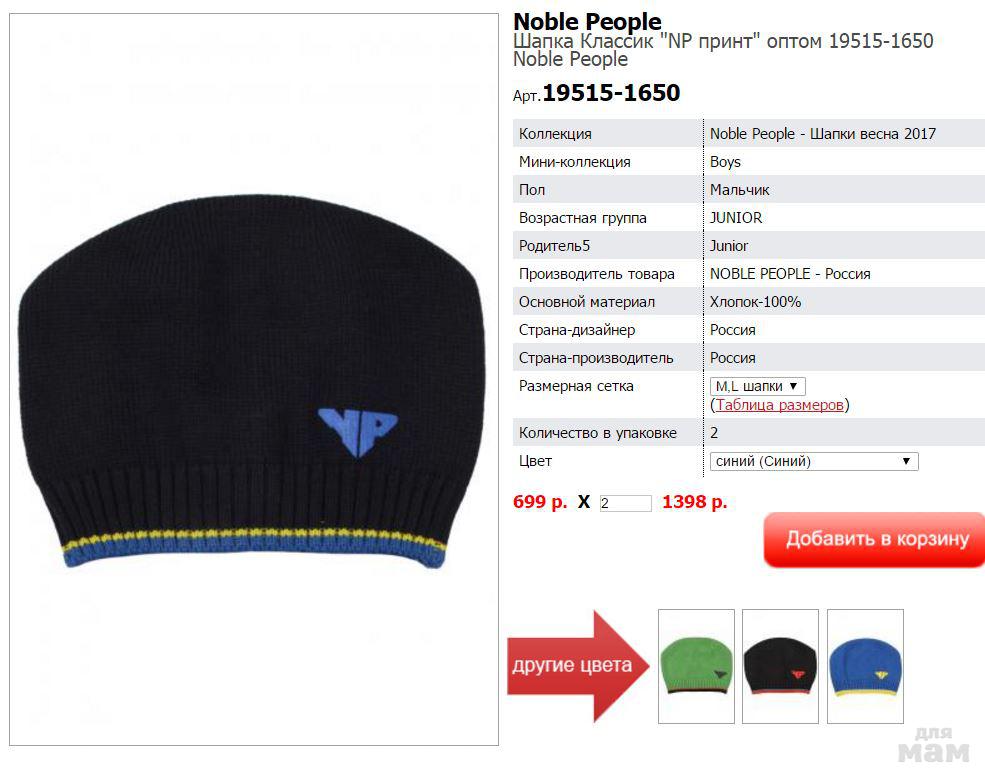The image size is (985, 777).
Task: Select the black hat with red logo thumbnail
Action: coord(780,666)
